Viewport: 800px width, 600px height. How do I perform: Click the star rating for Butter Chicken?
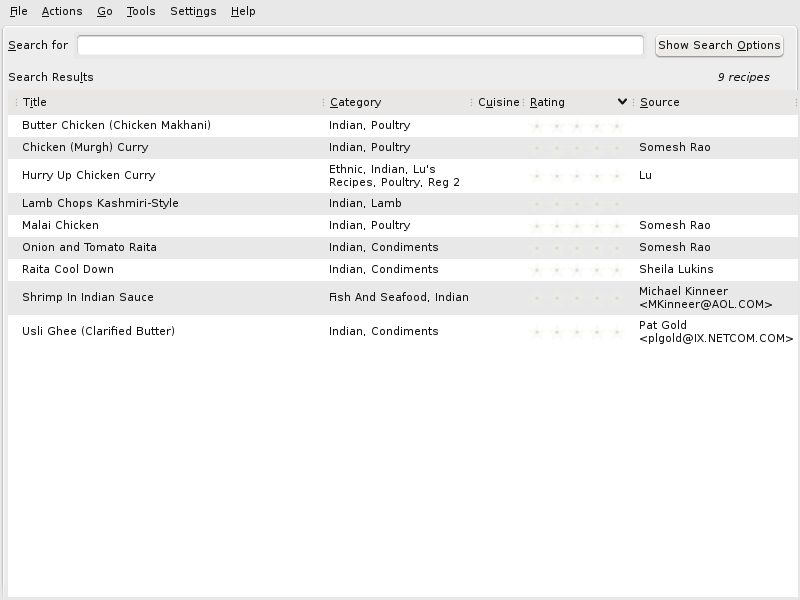pyautogui.click(x=576, y=126)
